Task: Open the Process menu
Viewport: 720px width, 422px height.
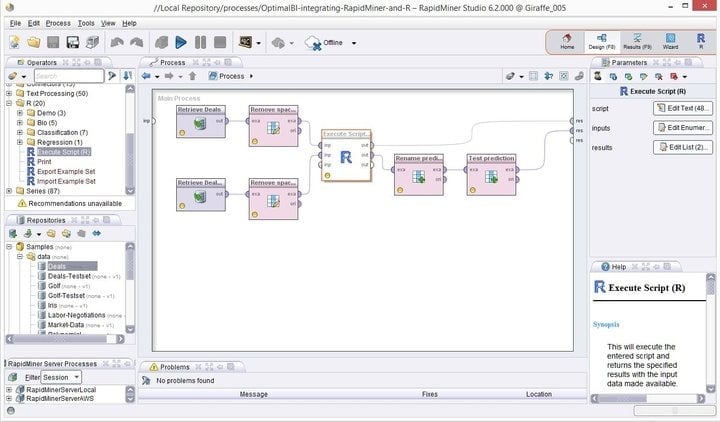Action: (x=58, y=23)
